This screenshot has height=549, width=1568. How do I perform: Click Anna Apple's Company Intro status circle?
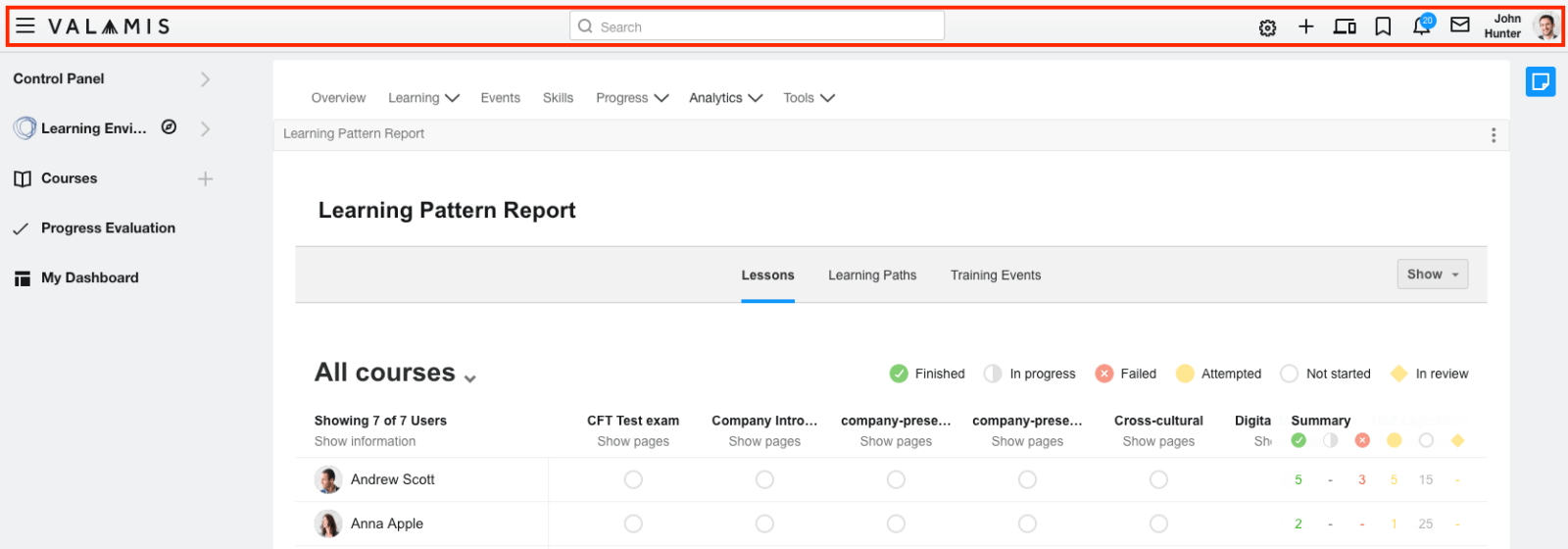coord(764,524)
